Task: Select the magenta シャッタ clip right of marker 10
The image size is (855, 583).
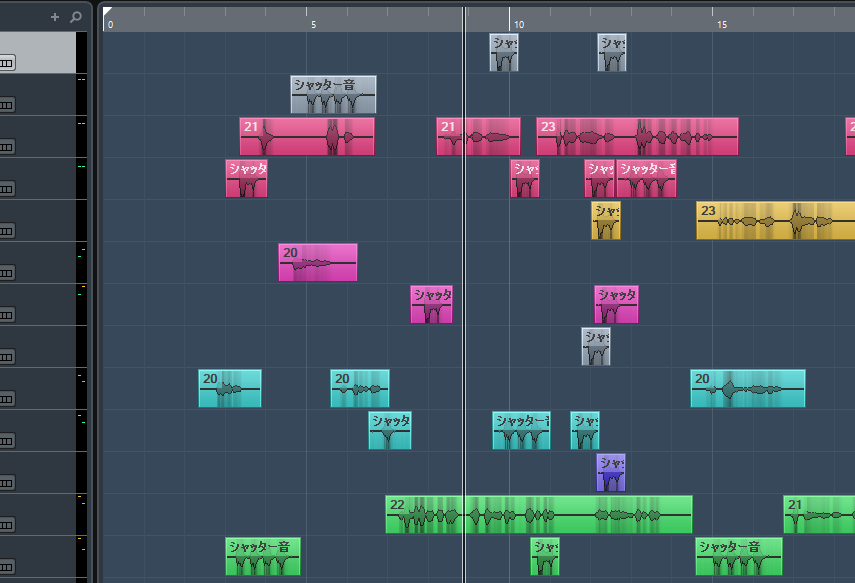Action: 616,304
